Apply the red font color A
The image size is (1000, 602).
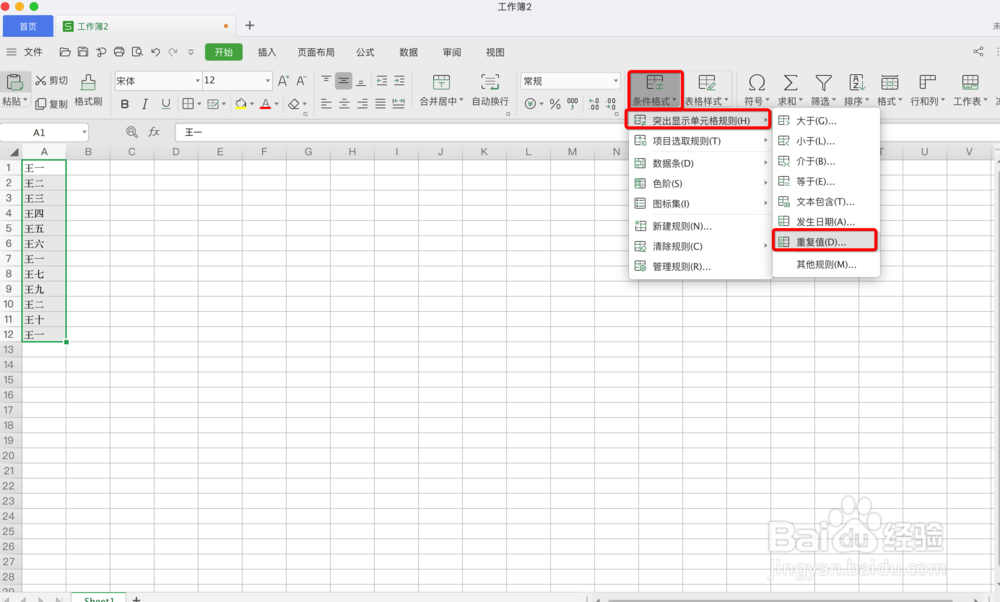[x=265, y=104]
